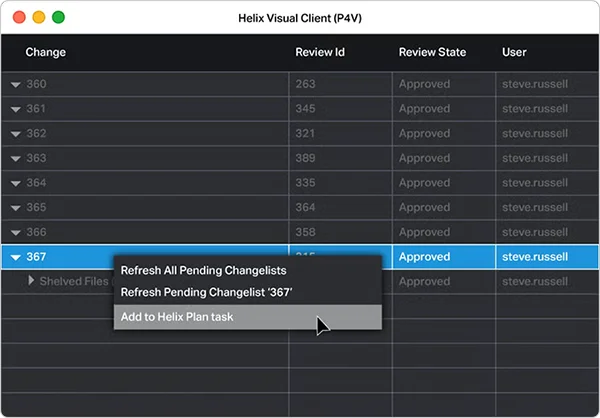Screen dimensions: 600x418
Task: Select the changelist 365 row
Action: (x=300, y=207)
